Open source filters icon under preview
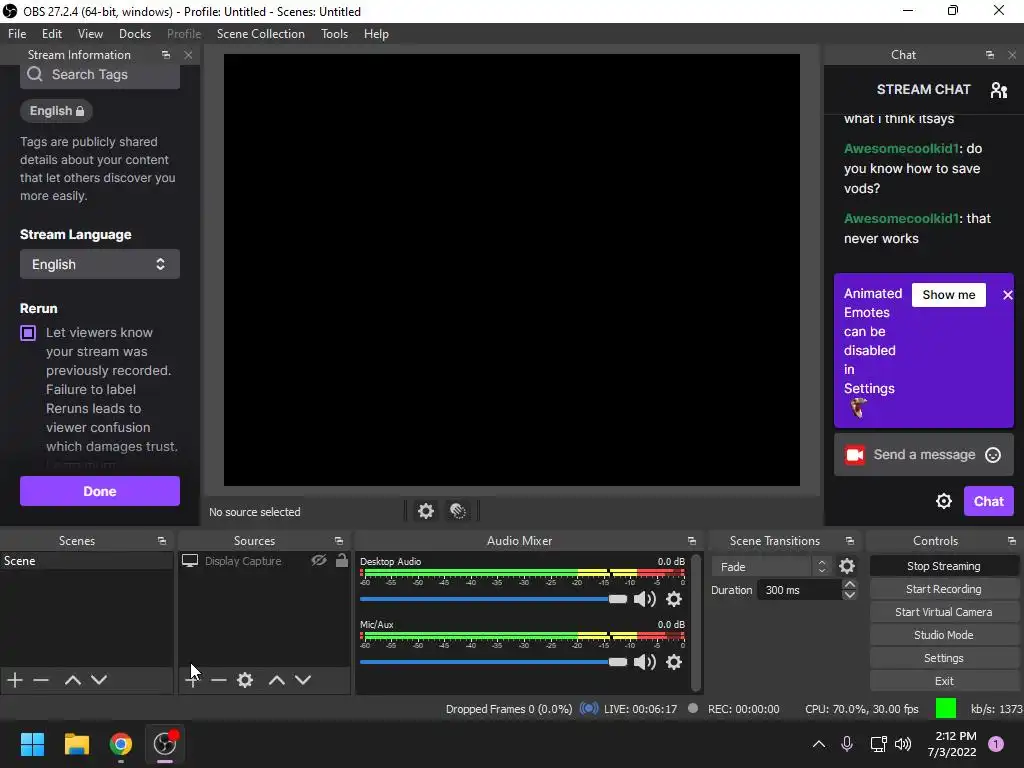 pyautogui.click(x=458, y=511)
